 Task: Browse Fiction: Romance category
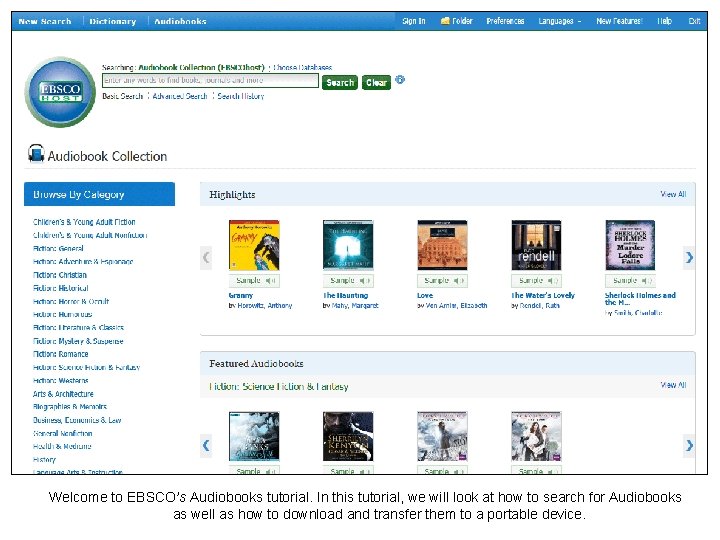61,354
